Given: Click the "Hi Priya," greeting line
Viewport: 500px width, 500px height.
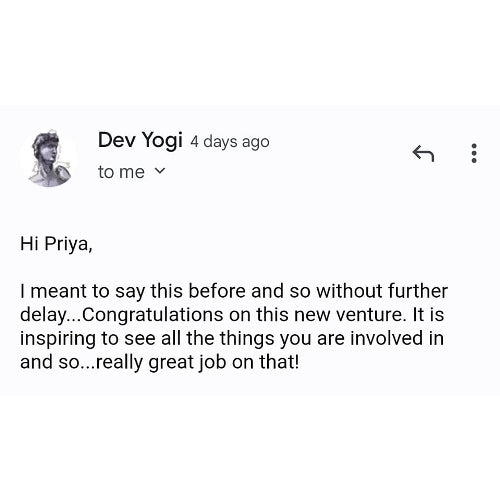Looking at the screenshot, I should [x=56, y=244].
